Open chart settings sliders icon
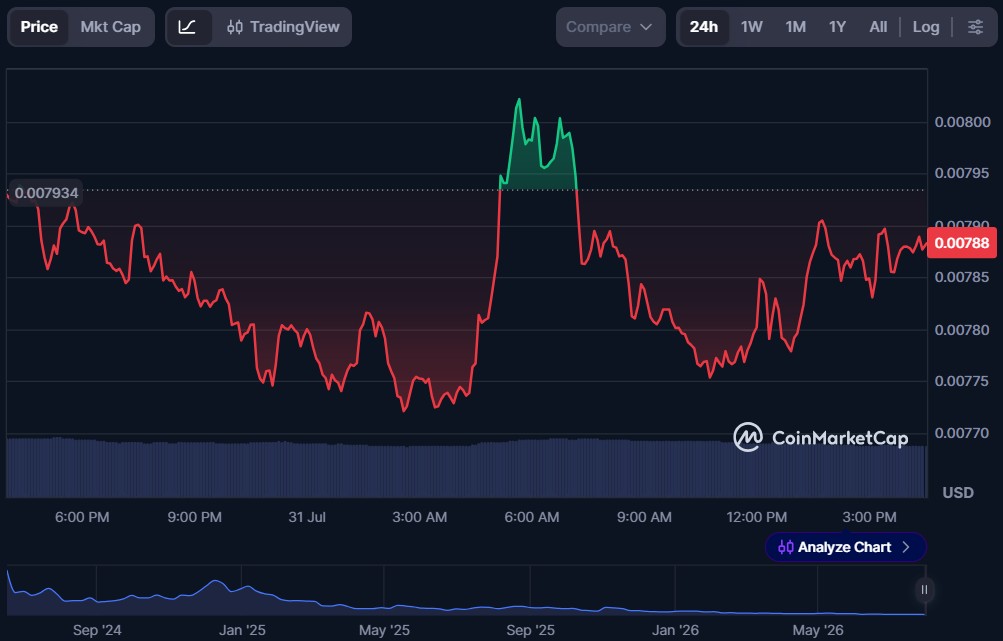This screenshot has width=1003, height=641. pos(975,27)
